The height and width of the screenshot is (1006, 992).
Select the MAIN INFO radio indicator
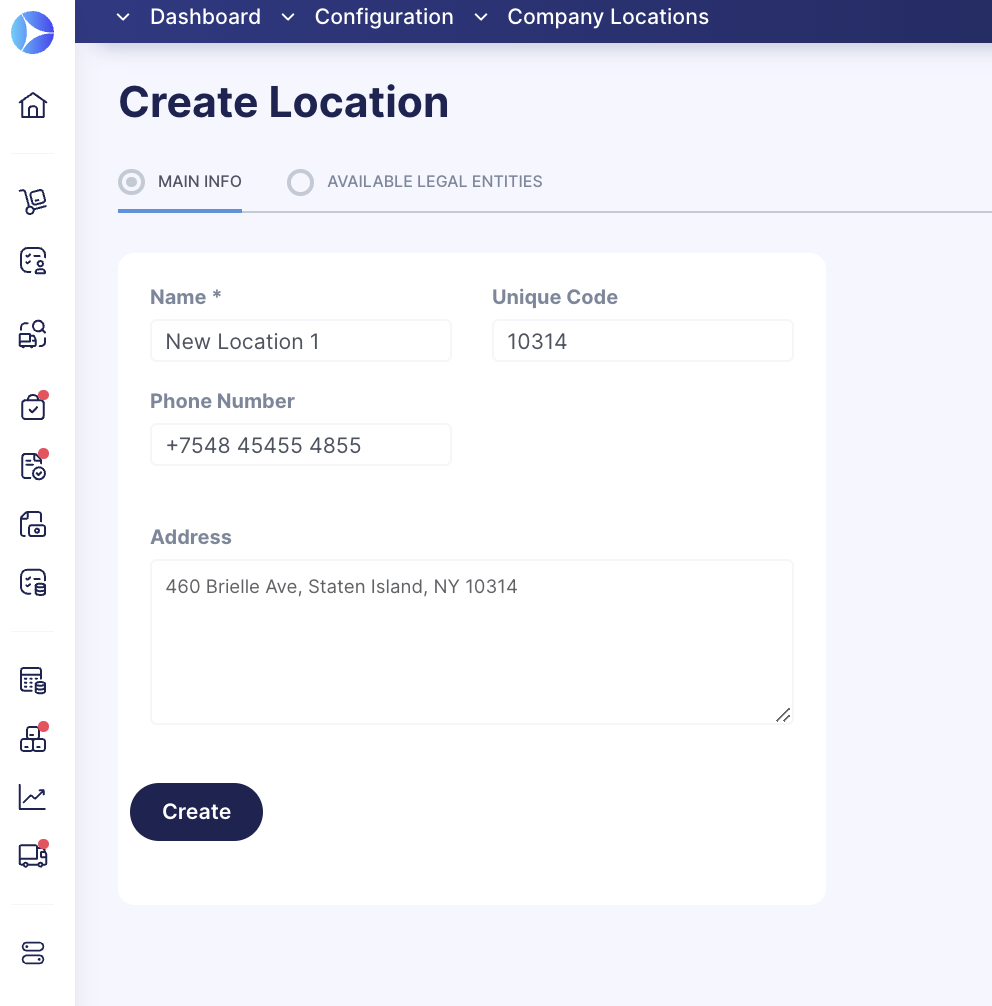click(x=130, y=182)
